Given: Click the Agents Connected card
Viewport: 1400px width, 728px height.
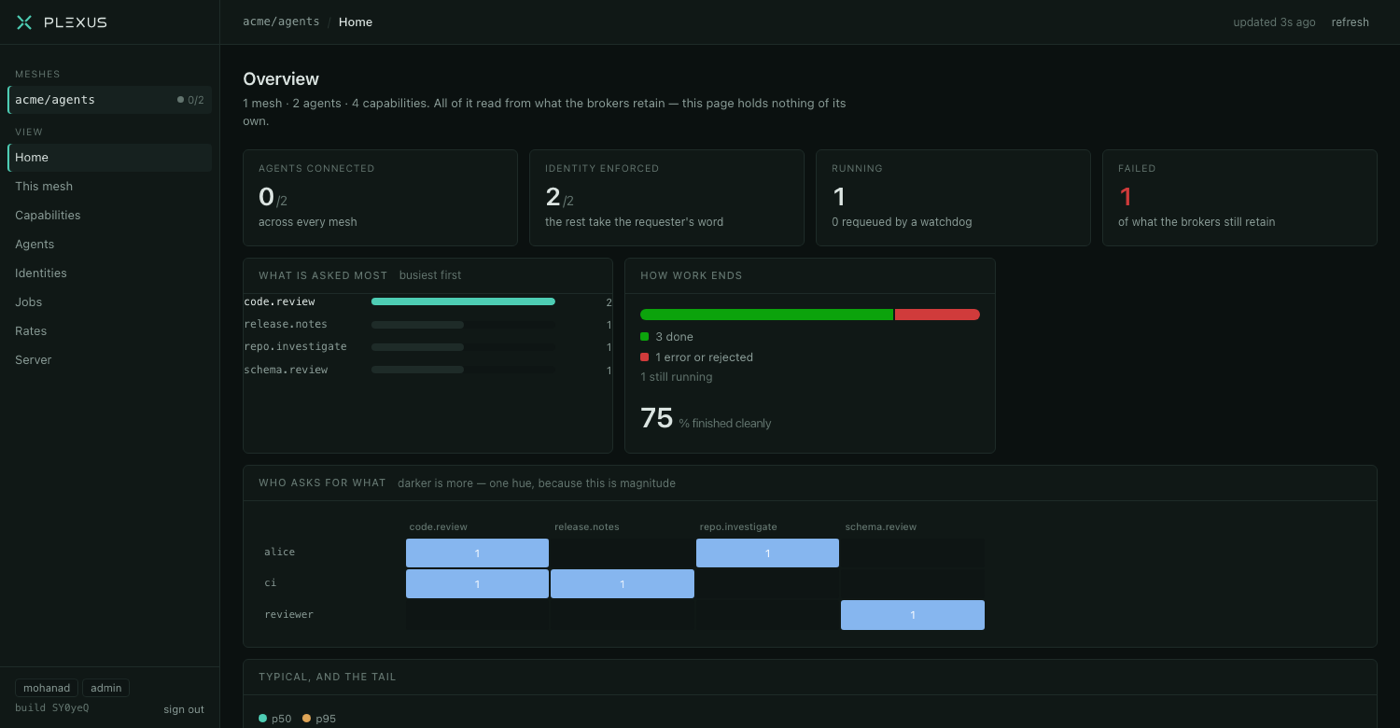Looking at the screenshot, I should (x=380, y=198).
